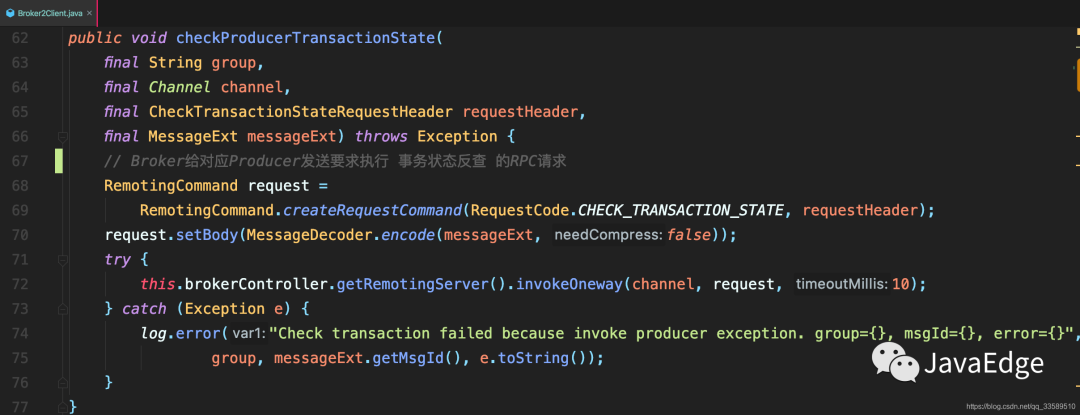Collapse the catch block fold marker at line 73
1080x415 pixels.
pyautogui.click(x=63, y=308)
